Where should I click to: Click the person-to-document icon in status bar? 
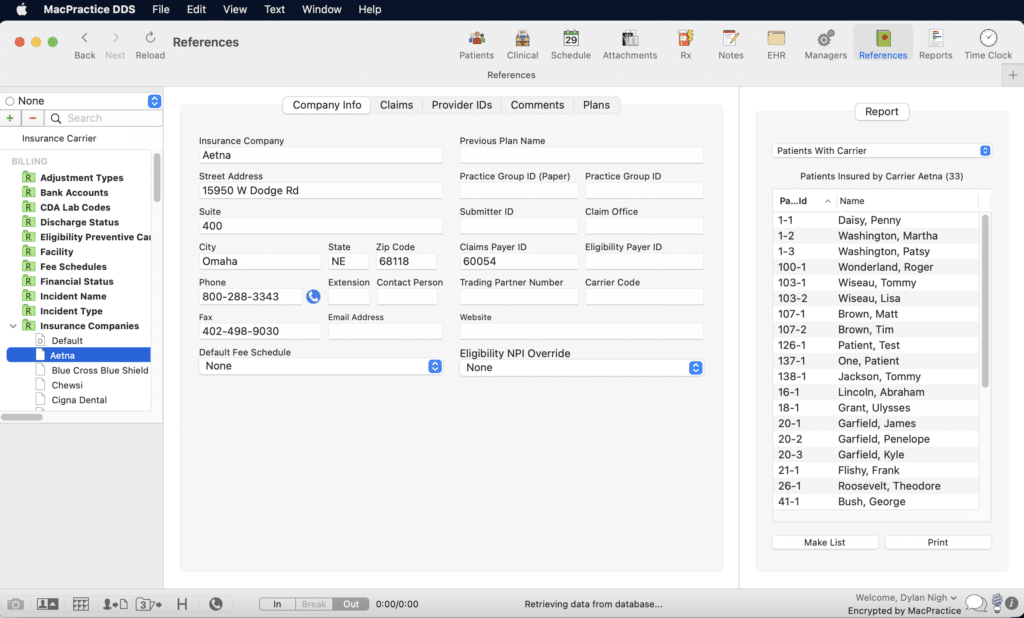point(116,604)
